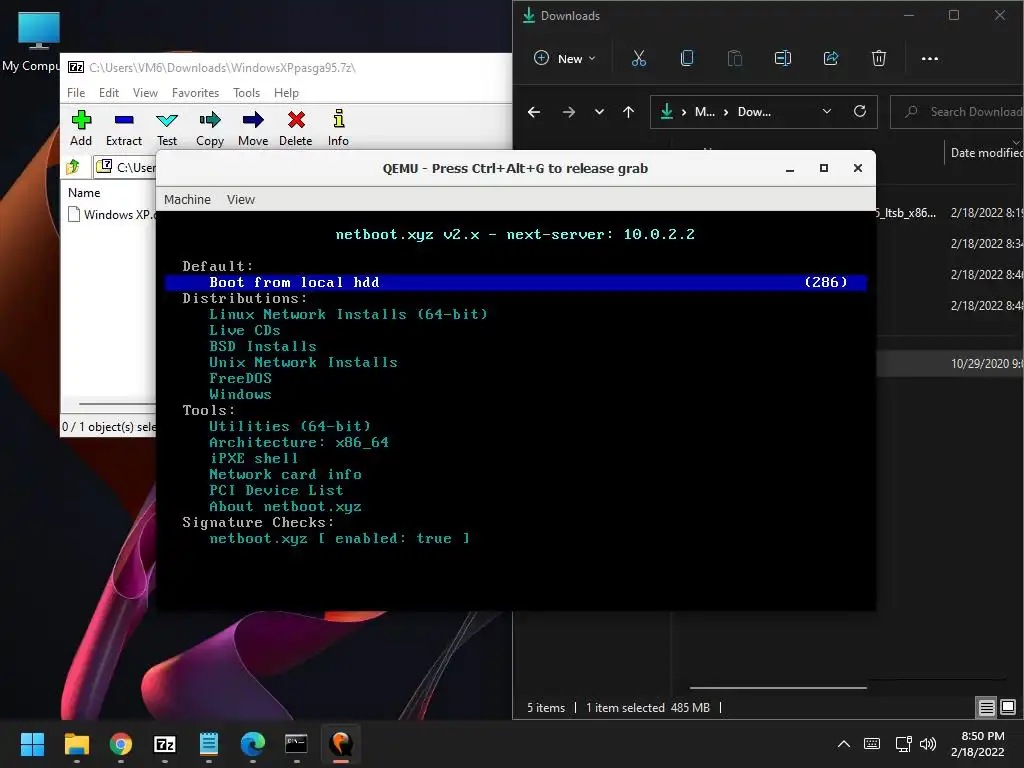1024x768 pixels.
Task: Click Paste icon in Downloads toolbar
Action: (x=735, y=58)
